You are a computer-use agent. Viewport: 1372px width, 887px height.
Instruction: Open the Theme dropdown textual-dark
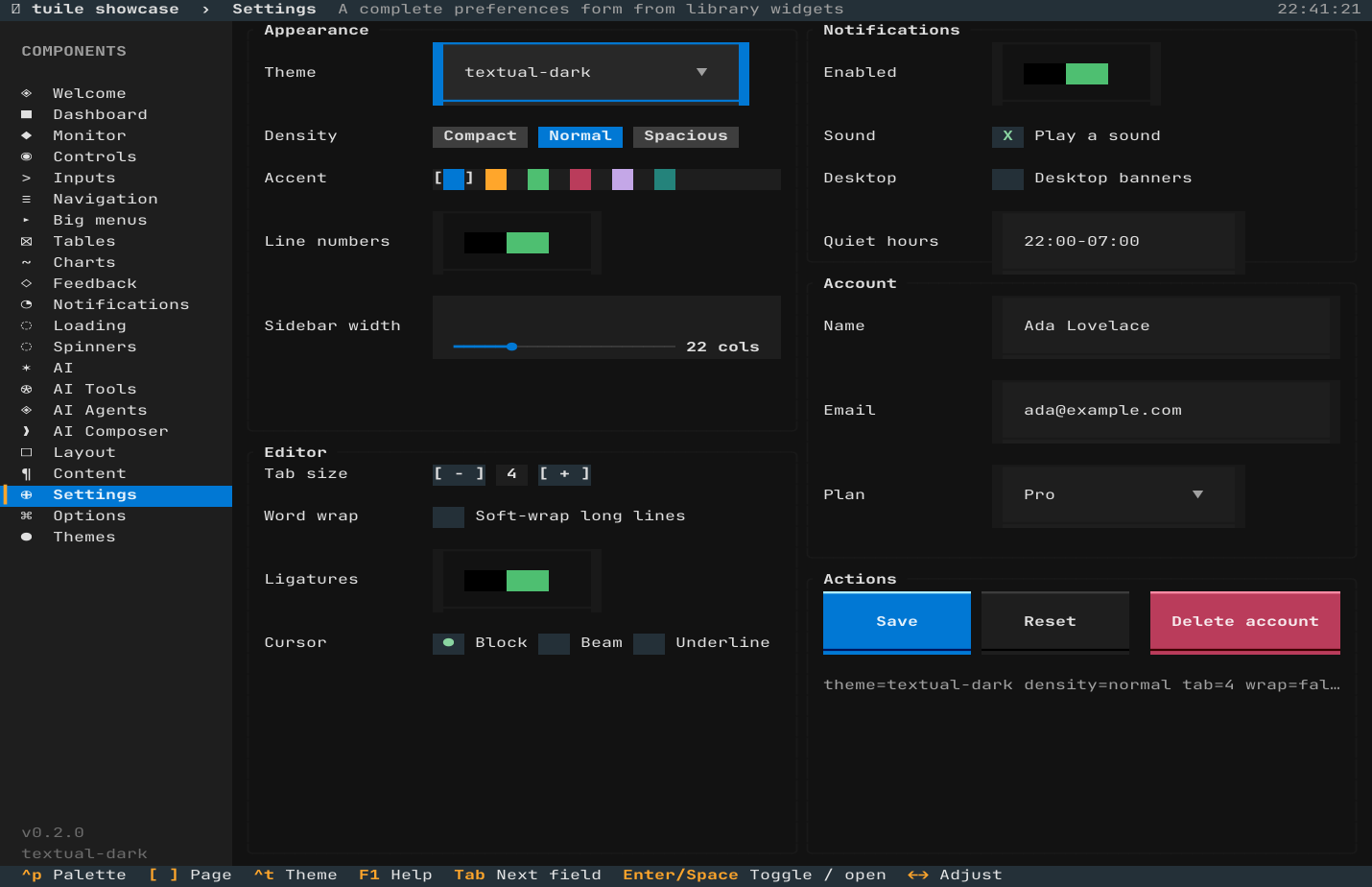point(591,73)
